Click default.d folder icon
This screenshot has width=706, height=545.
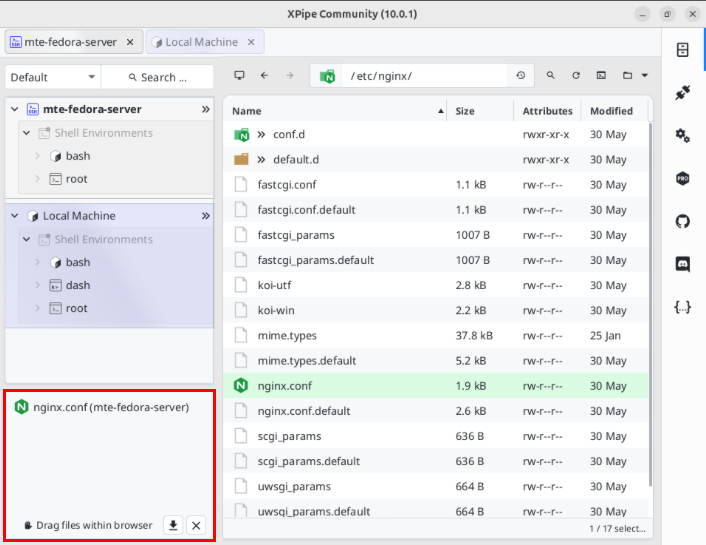(x=241, y=159)
